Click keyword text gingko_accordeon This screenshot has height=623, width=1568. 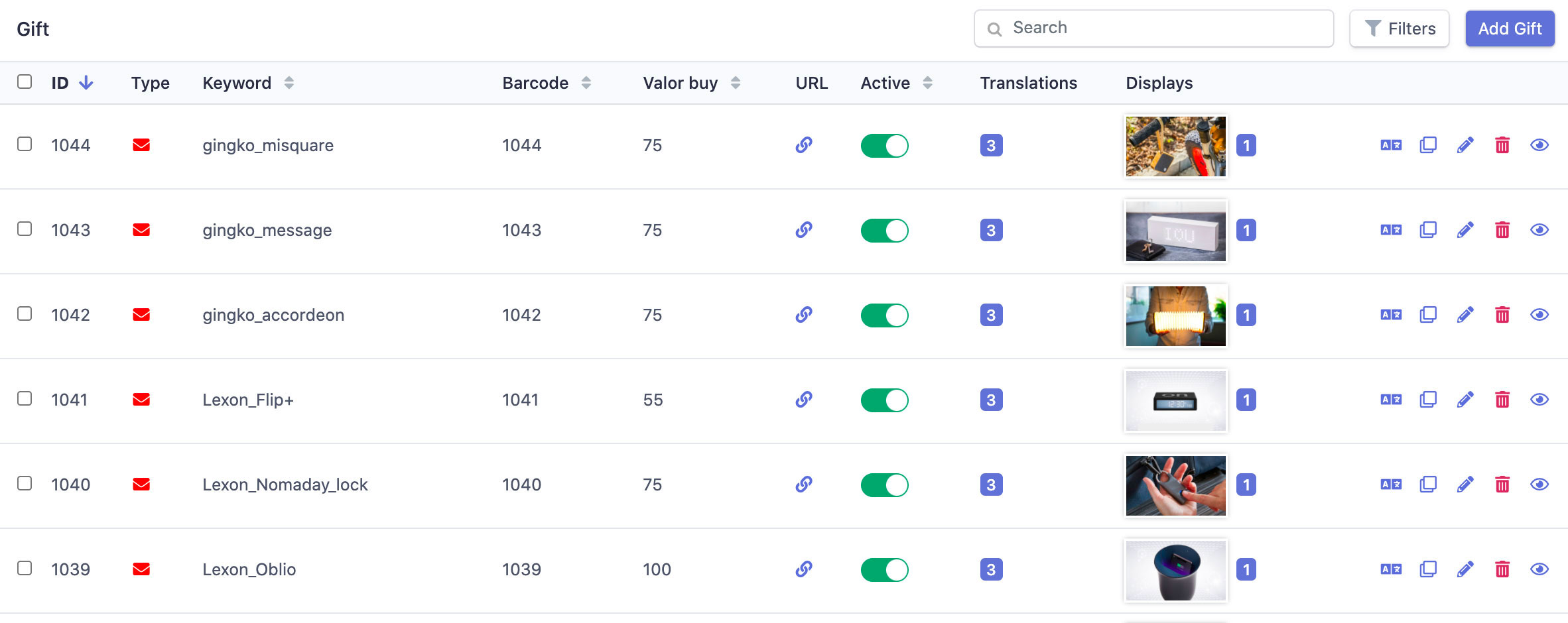(273, 315)
